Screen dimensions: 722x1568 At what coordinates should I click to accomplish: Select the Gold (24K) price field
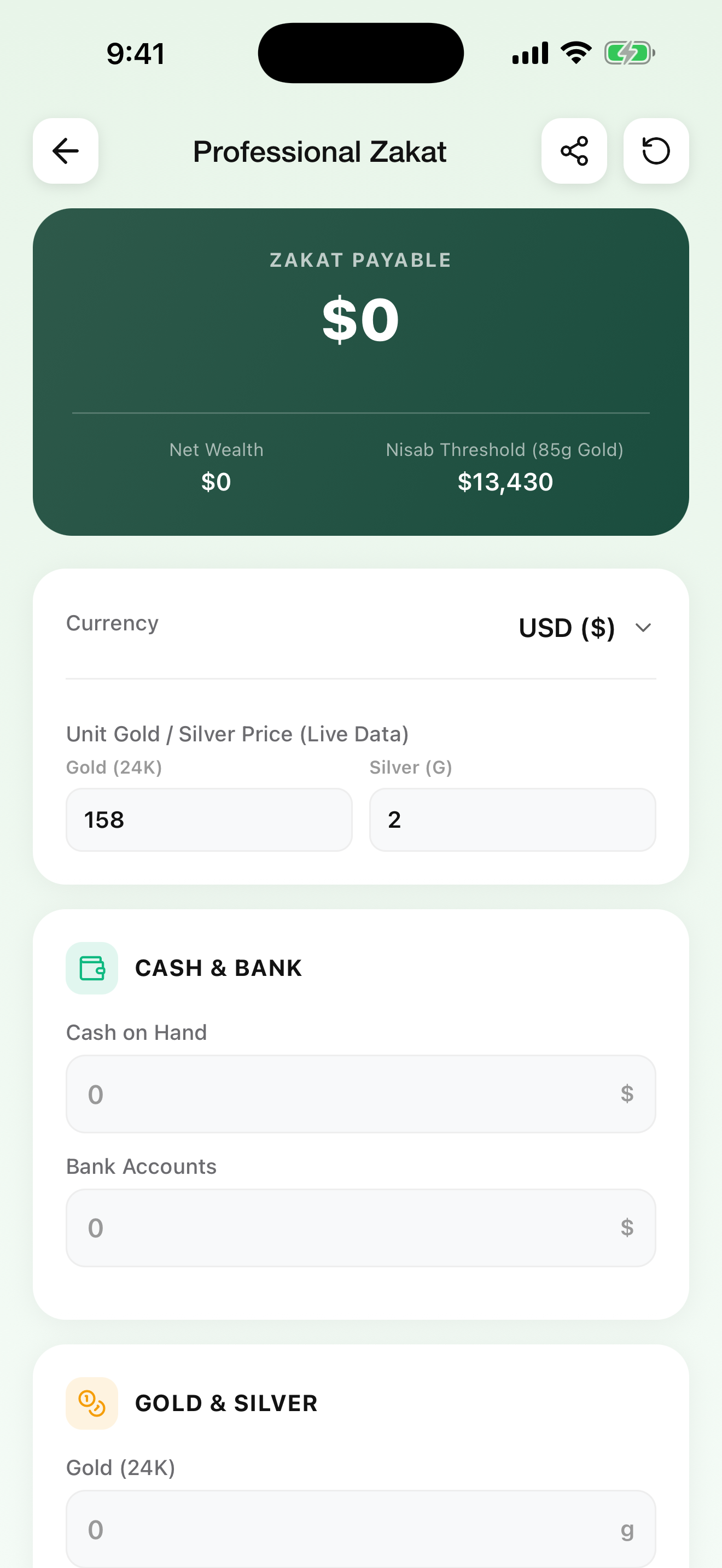point(209,820)
